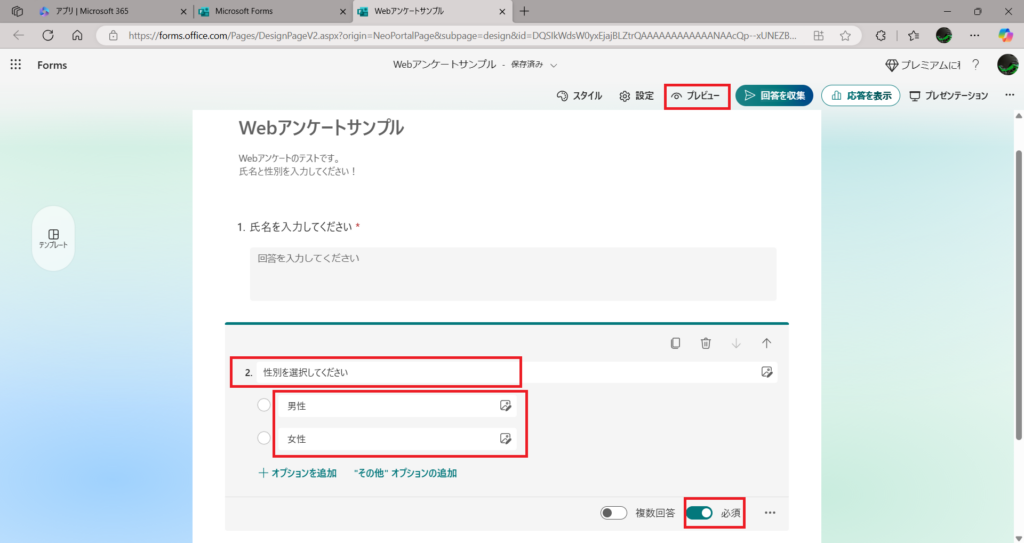Open the top-right more options ellipsis

1008,96
